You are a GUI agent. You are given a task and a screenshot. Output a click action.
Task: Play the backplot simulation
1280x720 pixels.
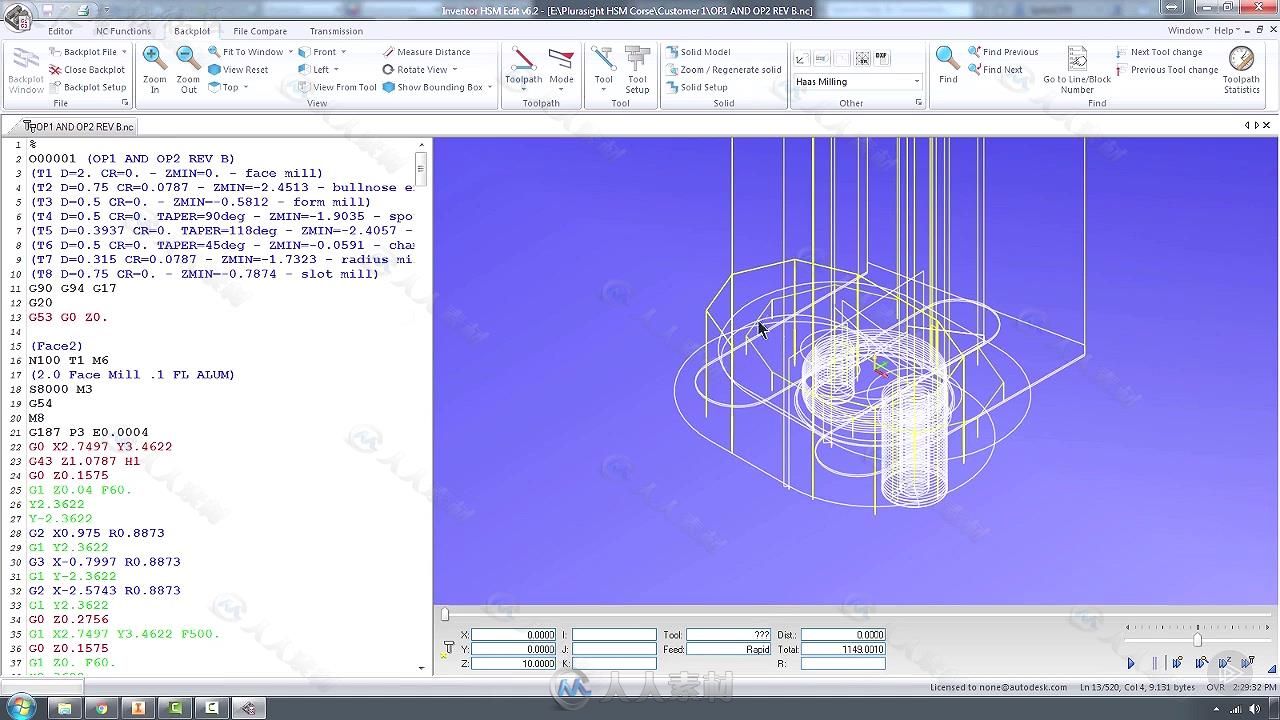[1131, 663]
